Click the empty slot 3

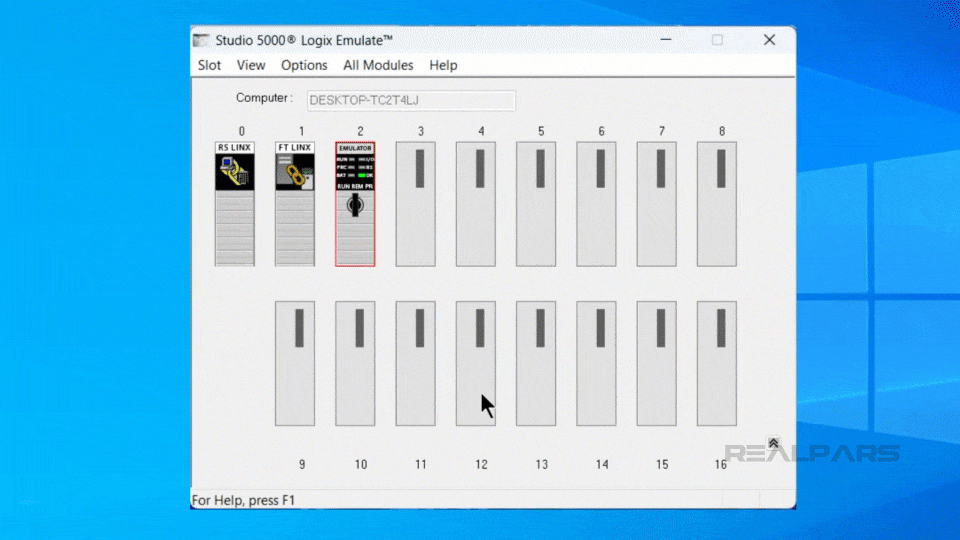click(x=415, y=204)
